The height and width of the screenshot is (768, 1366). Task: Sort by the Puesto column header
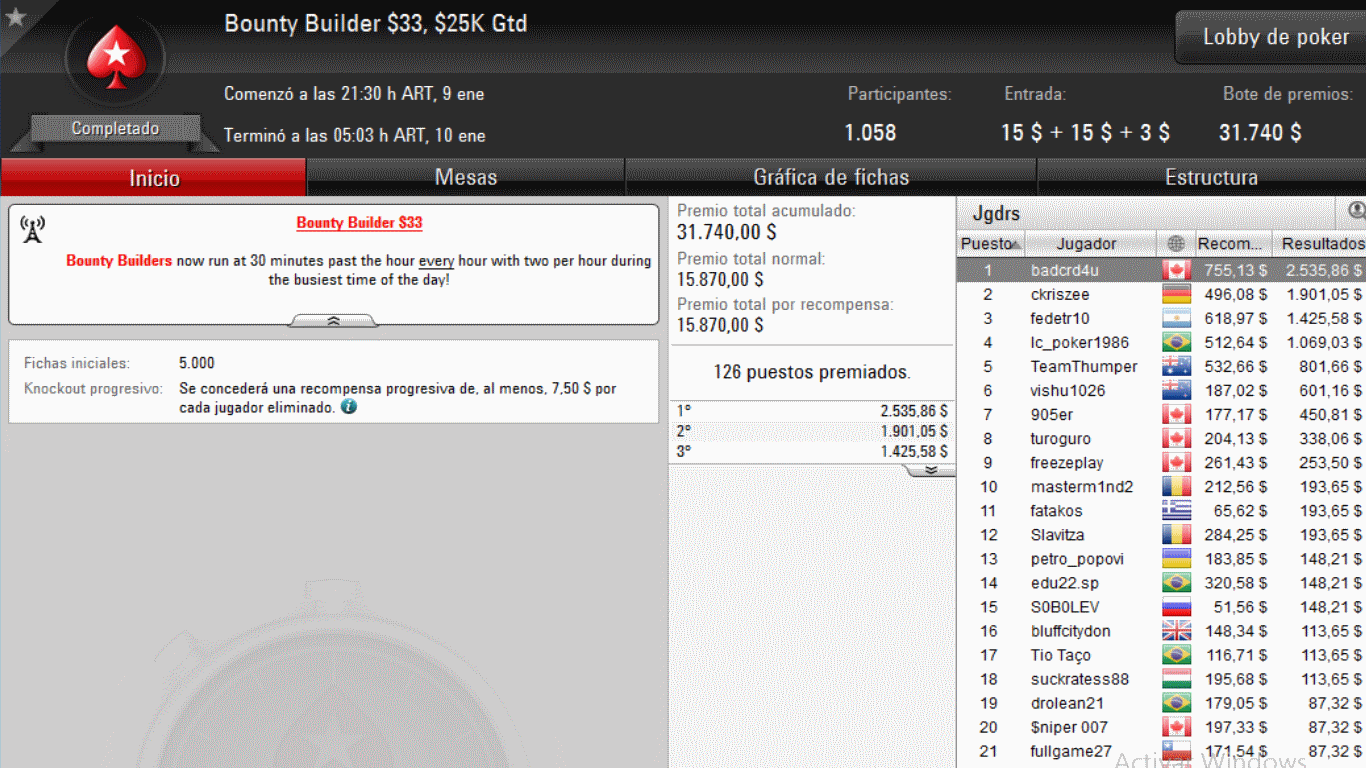pos(991,244)
